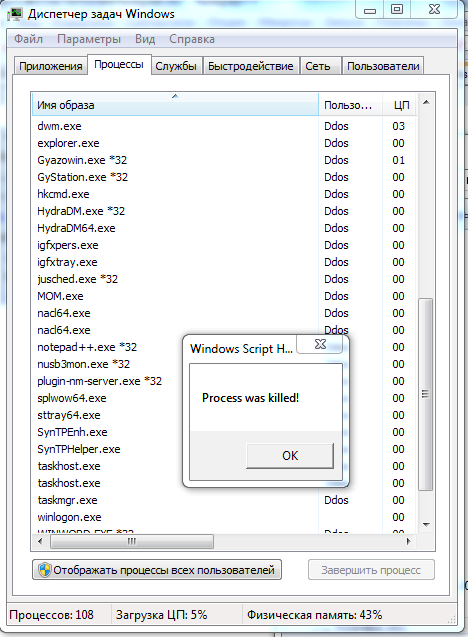Switch to the Службы tab
Image resolution: width=468 pixels, height=637 pixels.
(176, 66)
